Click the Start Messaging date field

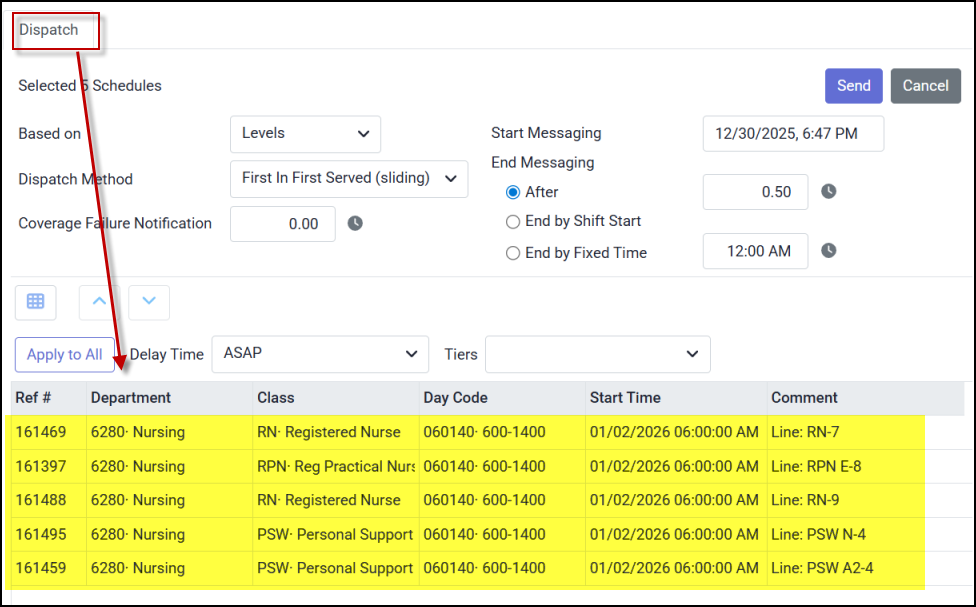click(792, 133)
